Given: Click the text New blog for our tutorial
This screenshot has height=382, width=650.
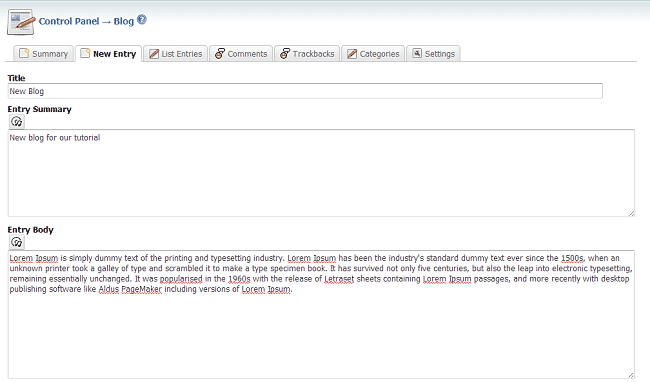Looking at the screenshot, I should 55,138.
